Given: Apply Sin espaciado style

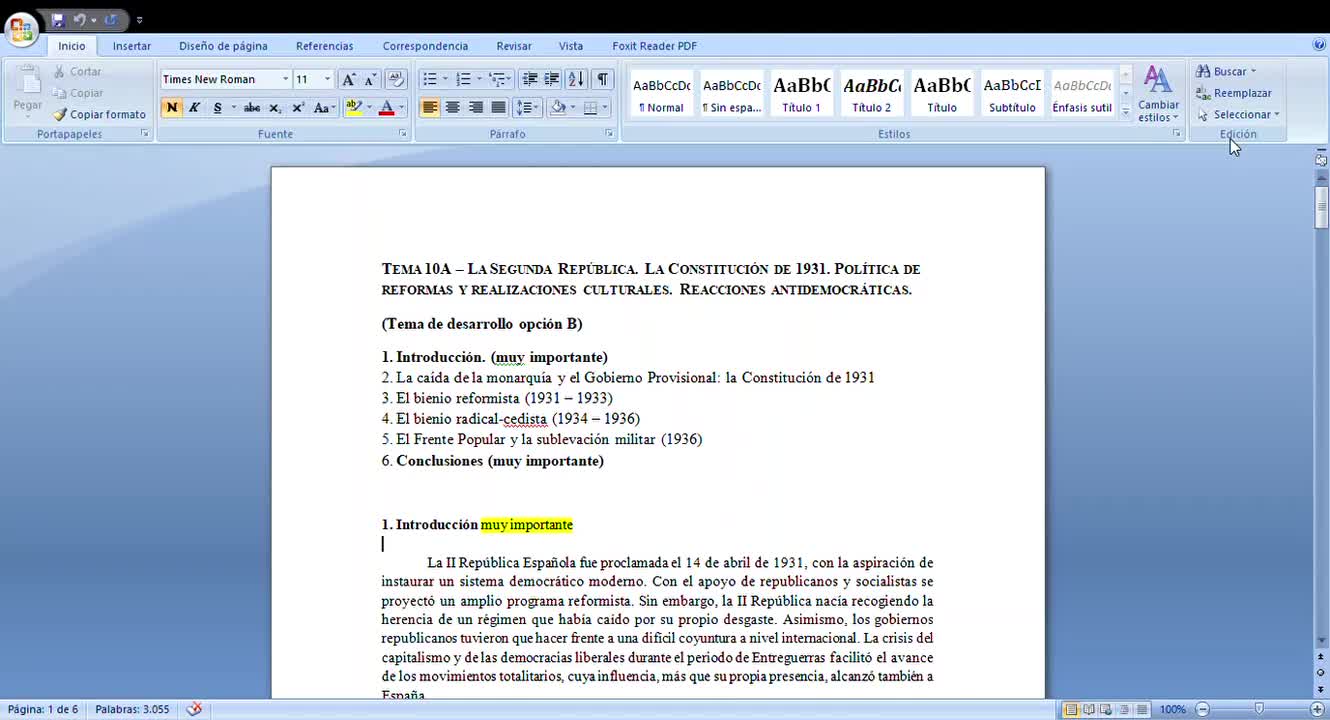Looking at the screenshot, I should pyautogui.click(x=731, y=93).
